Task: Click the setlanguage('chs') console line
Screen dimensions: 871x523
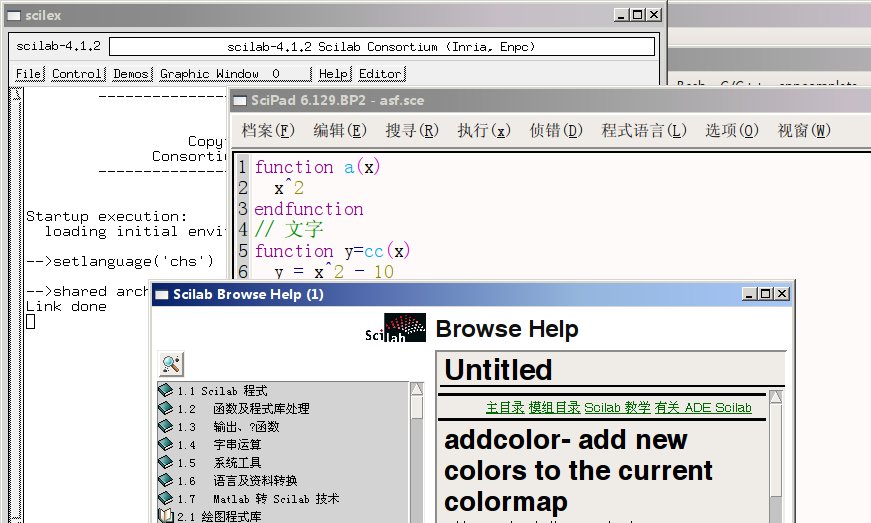Action: 120,262
